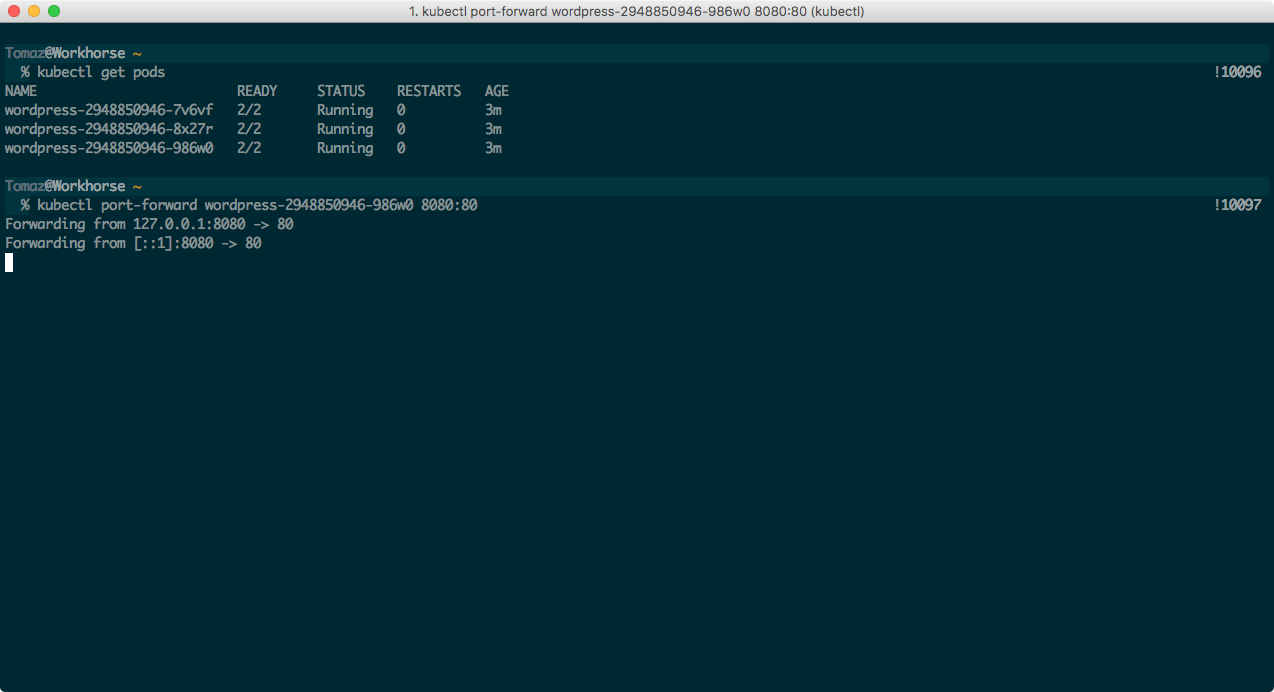The height and width of the screenshot is (692, 1274).
Task: Click the Running status of pod 8x27r
Action: [x=345, y=129]
